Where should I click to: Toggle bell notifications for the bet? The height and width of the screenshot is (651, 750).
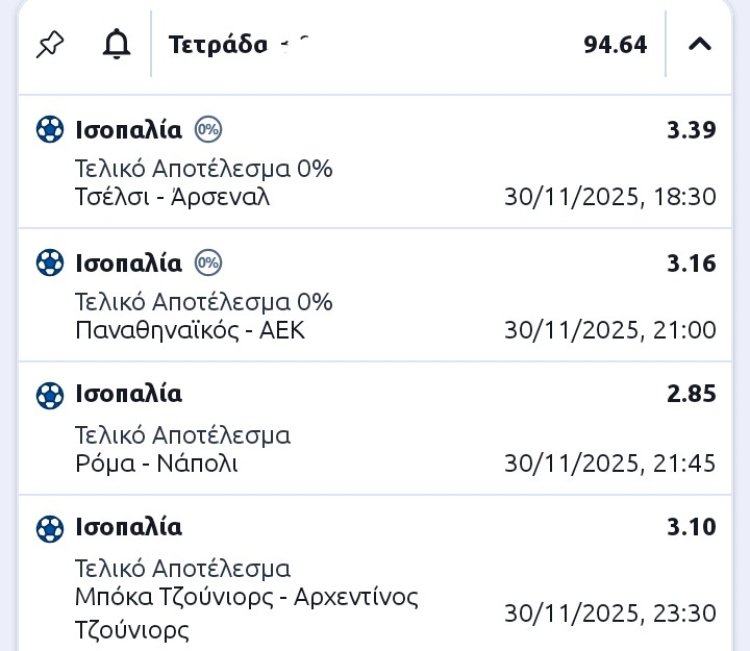(x=117, y=44)
